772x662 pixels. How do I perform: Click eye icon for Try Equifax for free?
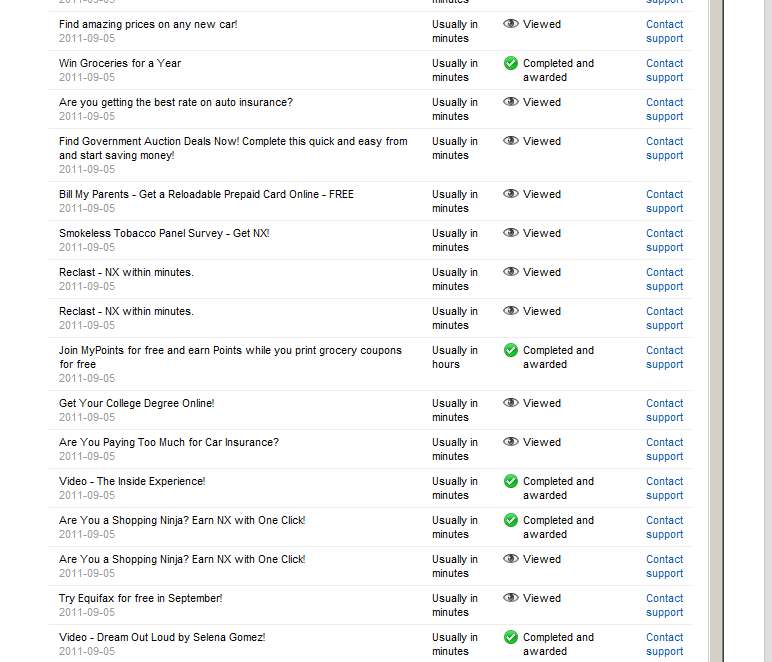point(511,598)
